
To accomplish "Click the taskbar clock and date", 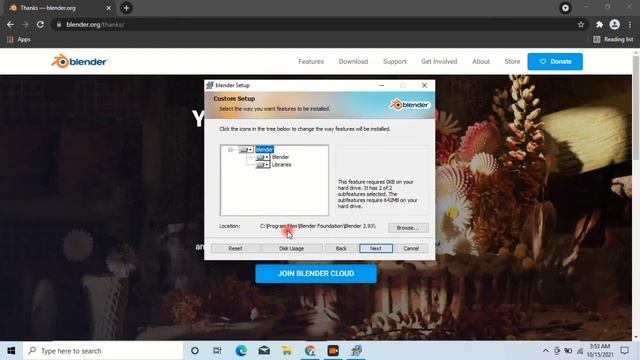I will (x=600, y=351).
